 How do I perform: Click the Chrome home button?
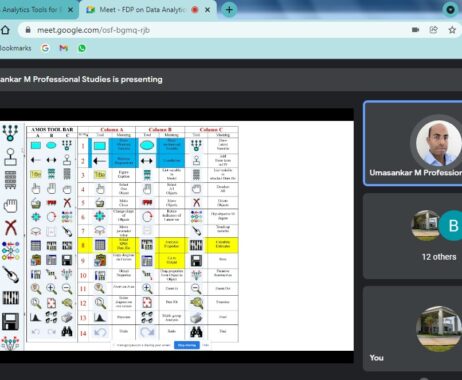pos(5,30)
